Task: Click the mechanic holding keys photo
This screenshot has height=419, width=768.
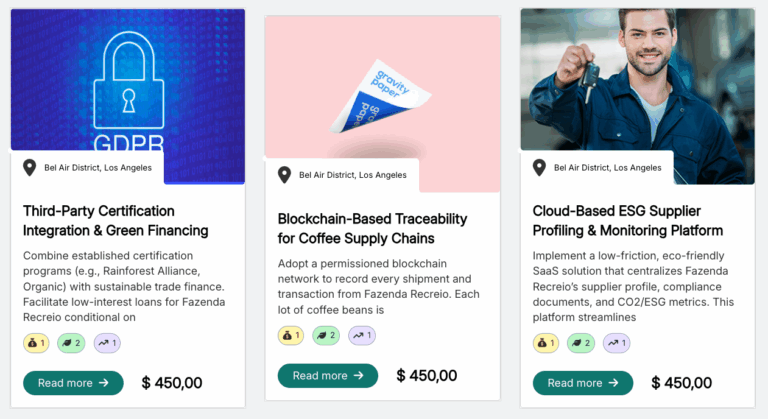Action: [x=637, y=80]
